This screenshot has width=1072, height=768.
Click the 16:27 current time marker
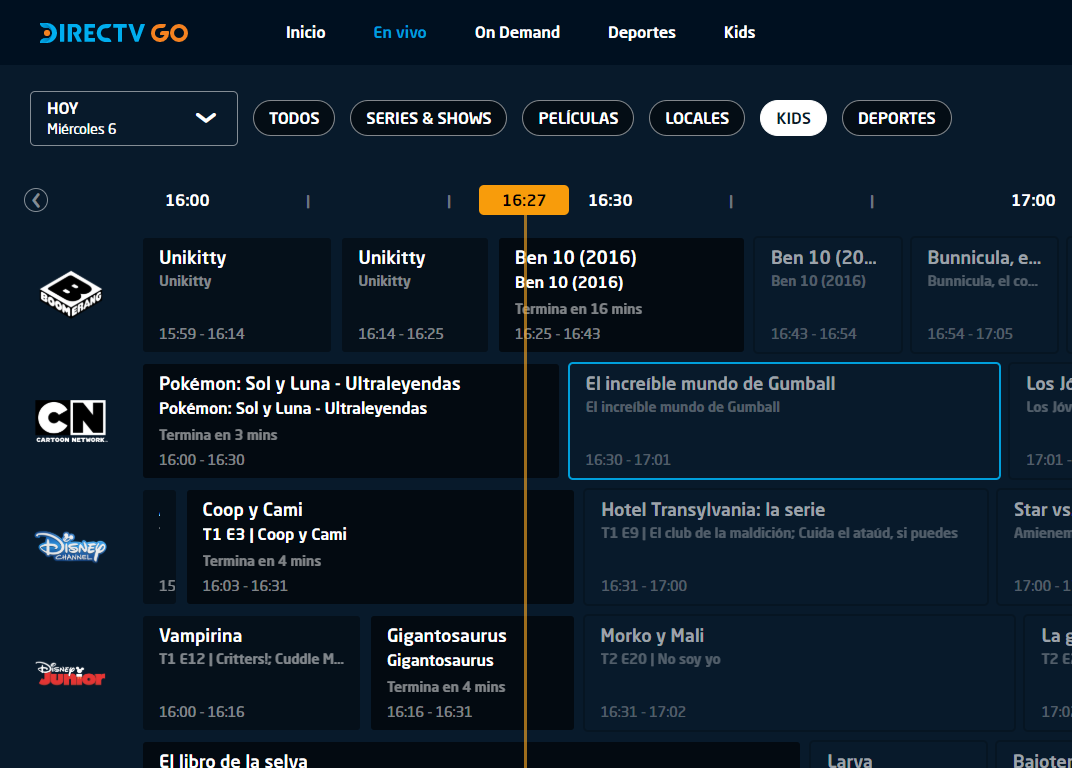pos(524,200)
